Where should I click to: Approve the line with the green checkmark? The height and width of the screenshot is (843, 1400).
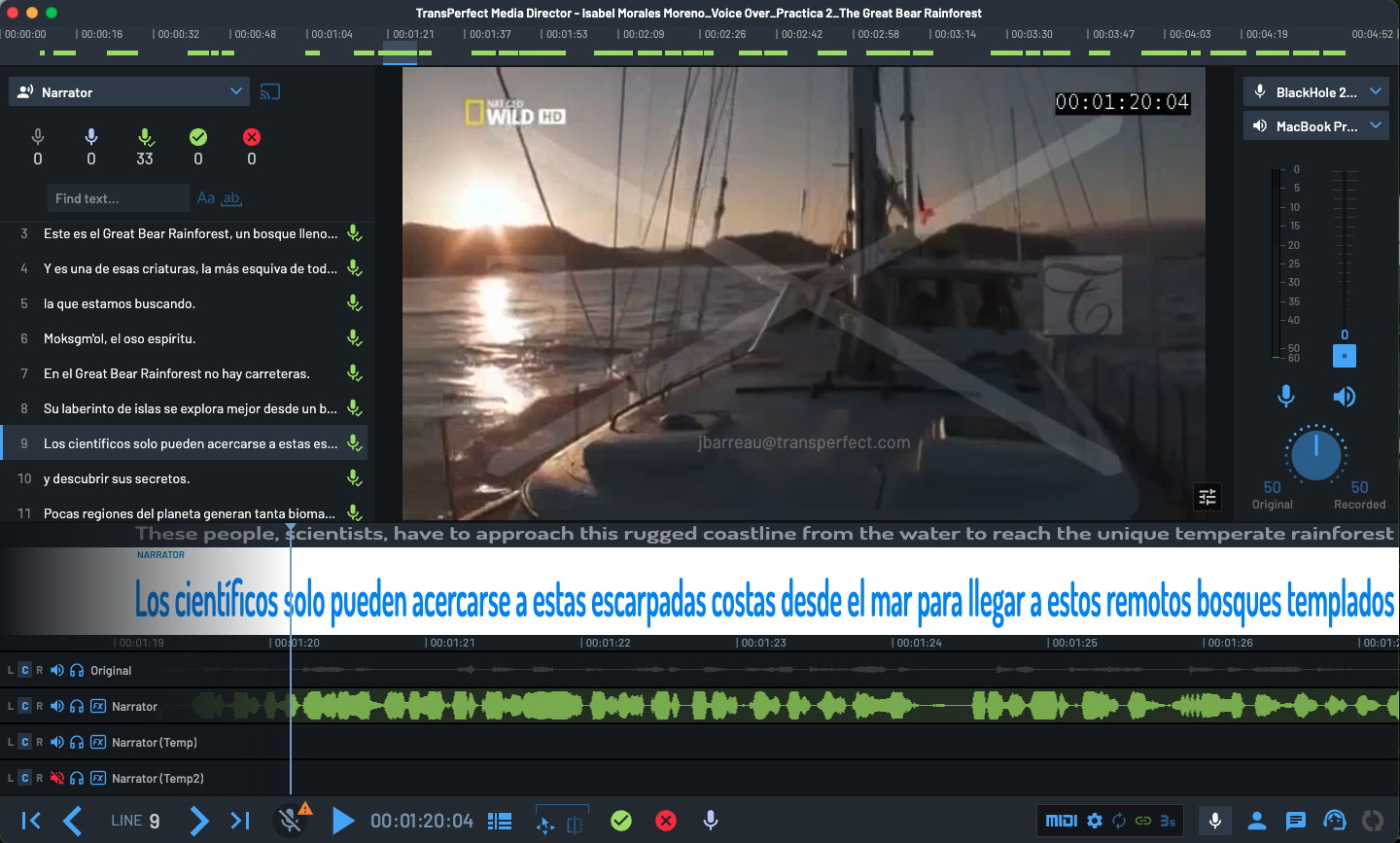621,821
